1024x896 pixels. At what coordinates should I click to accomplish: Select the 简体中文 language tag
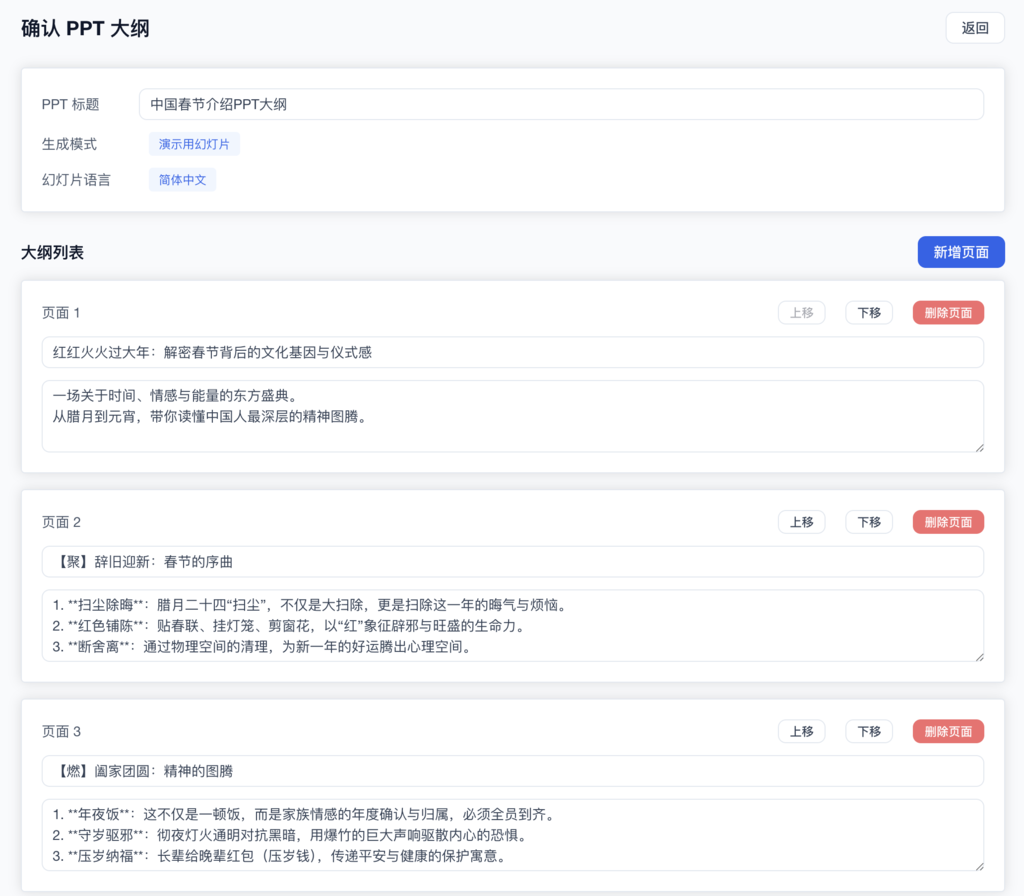click(x=182, y=180)
